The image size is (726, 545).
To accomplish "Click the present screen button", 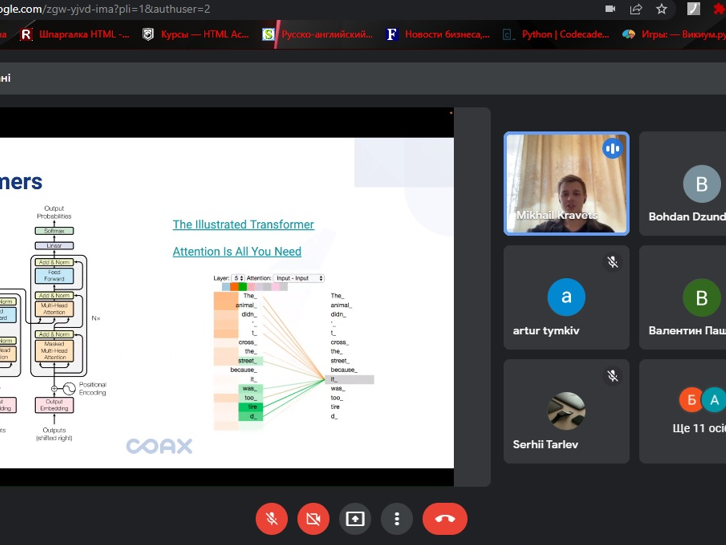I will pyautogui.click(x=355, y=519).
